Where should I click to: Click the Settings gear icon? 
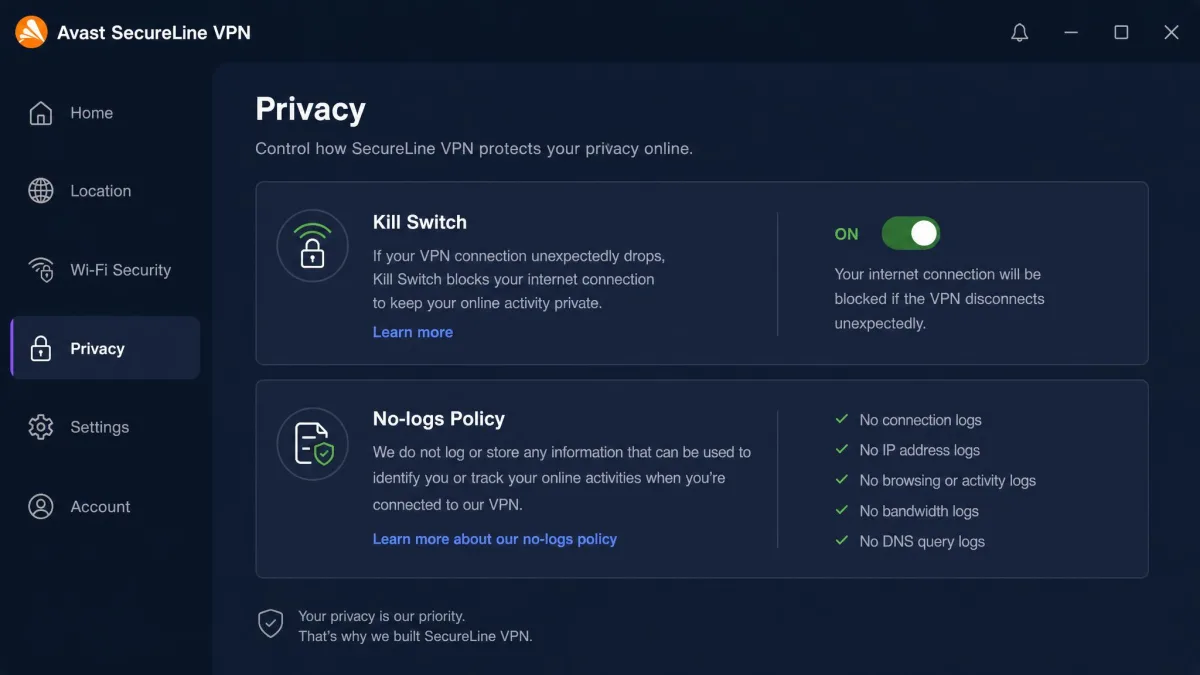41,427
